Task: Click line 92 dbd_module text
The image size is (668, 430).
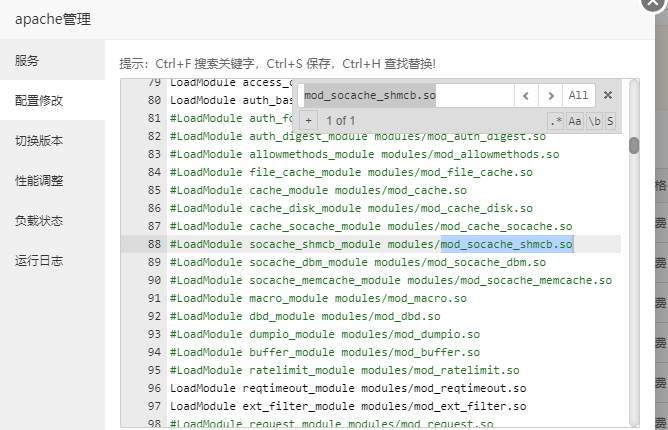Action: 282,316
